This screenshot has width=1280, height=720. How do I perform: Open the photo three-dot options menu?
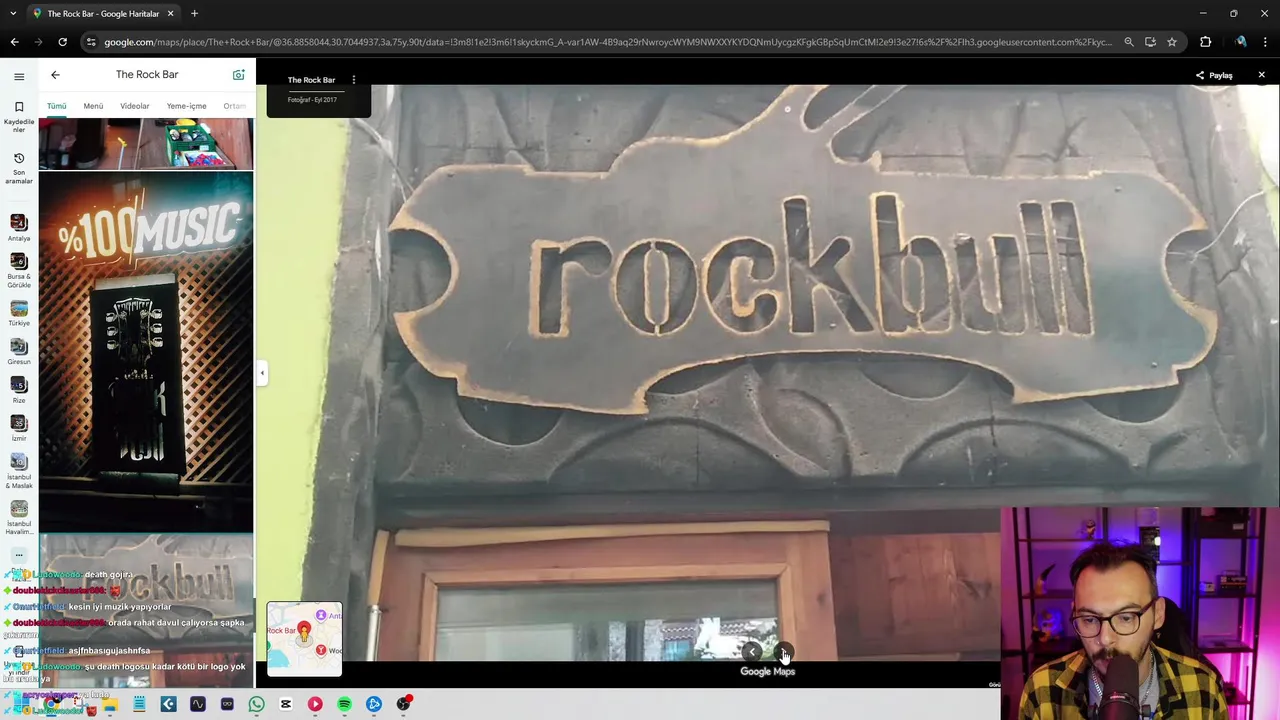[x=353, y=80]
